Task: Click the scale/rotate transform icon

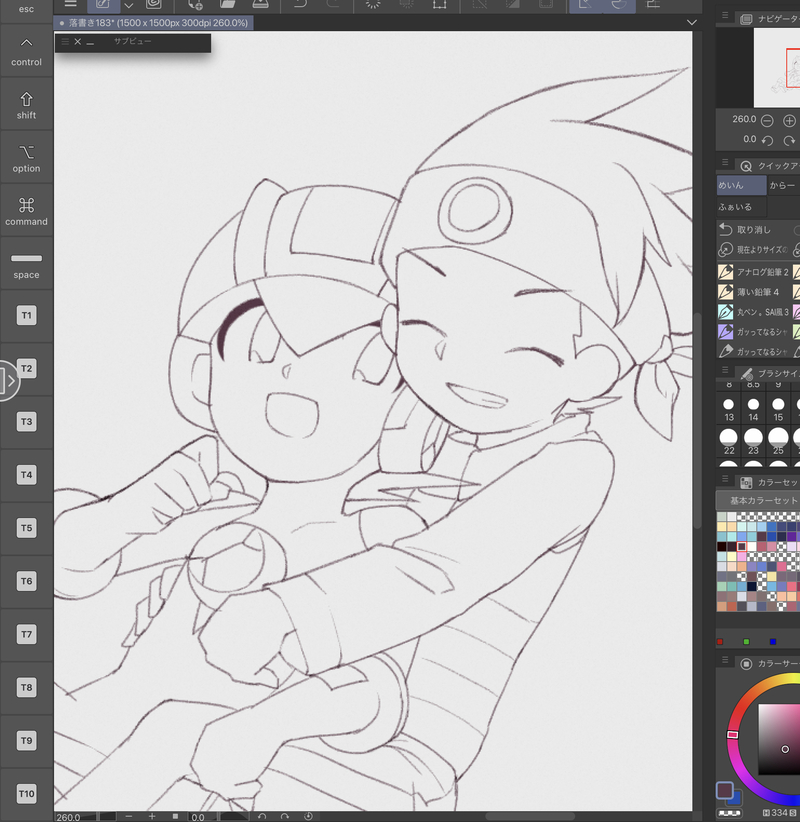Action: [439, 4]
